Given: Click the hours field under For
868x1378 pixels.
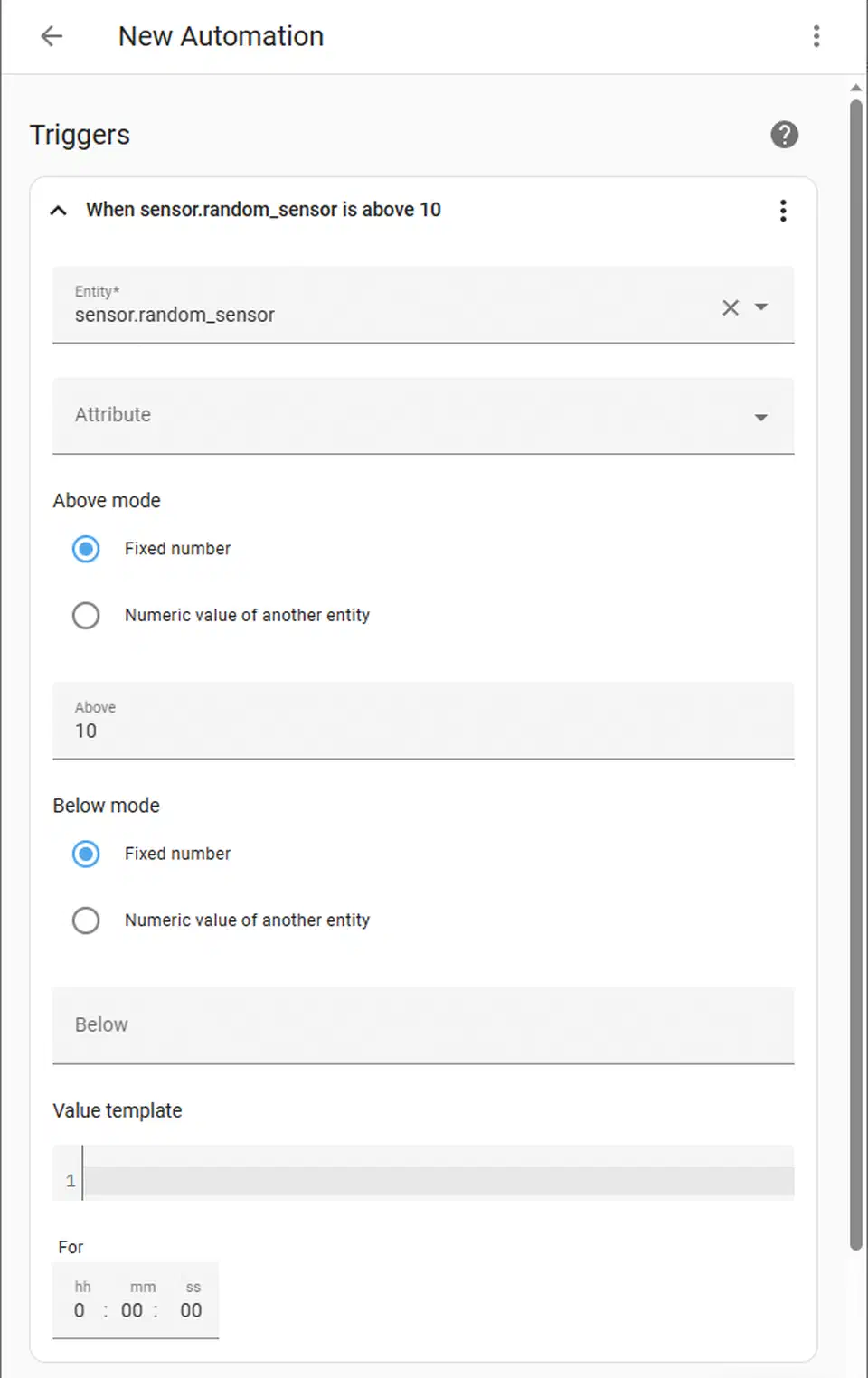Looking at the screenshot, I should [x=80, y=1310].
